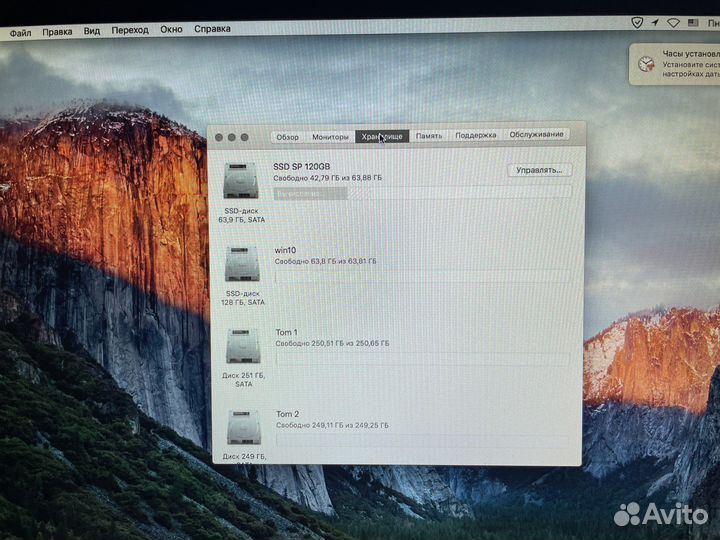
Task: Click the win10 volume name
Action: [285, 250]
